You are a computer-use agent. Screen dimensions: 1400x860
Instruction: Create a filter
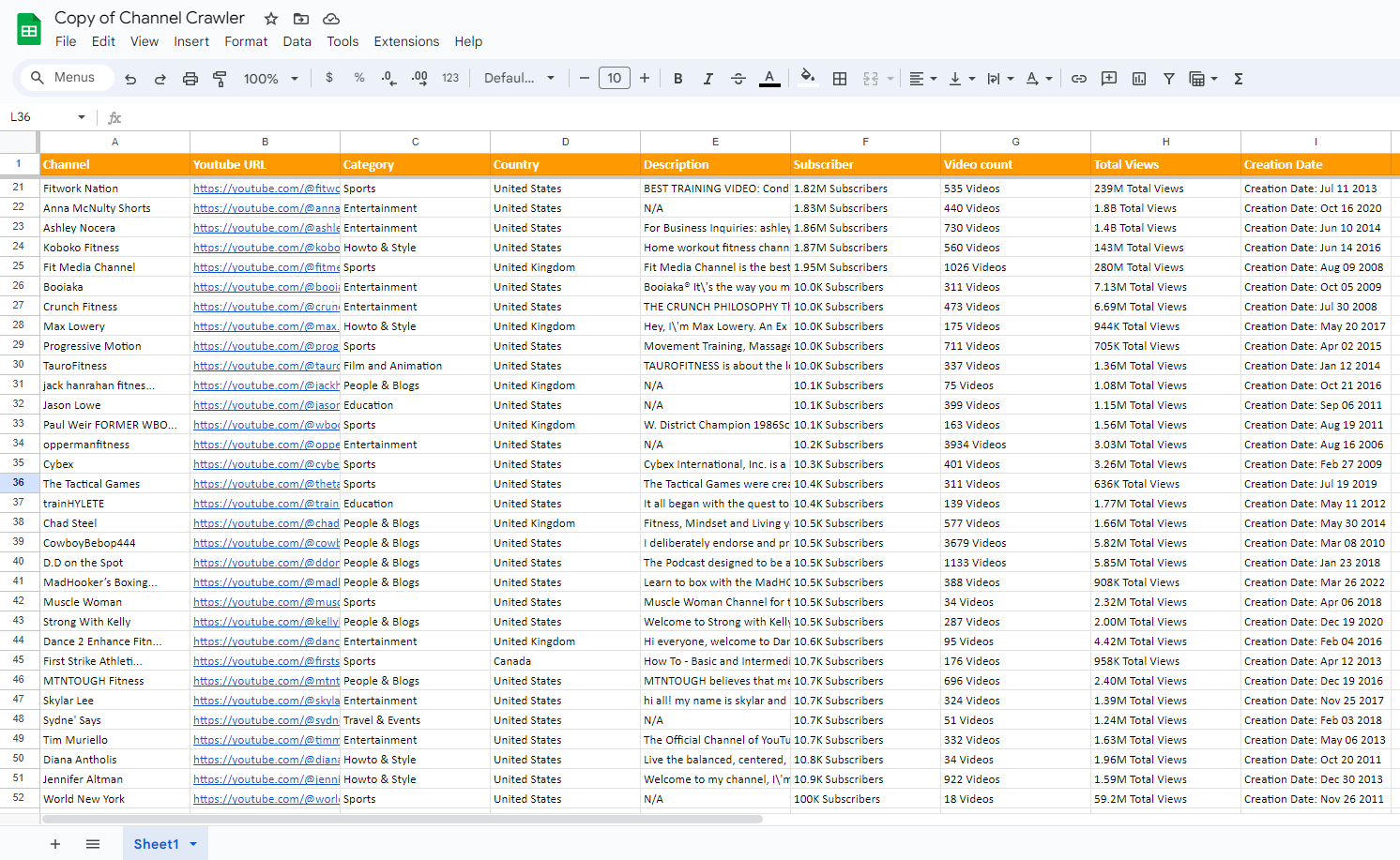pos(1169,79)
